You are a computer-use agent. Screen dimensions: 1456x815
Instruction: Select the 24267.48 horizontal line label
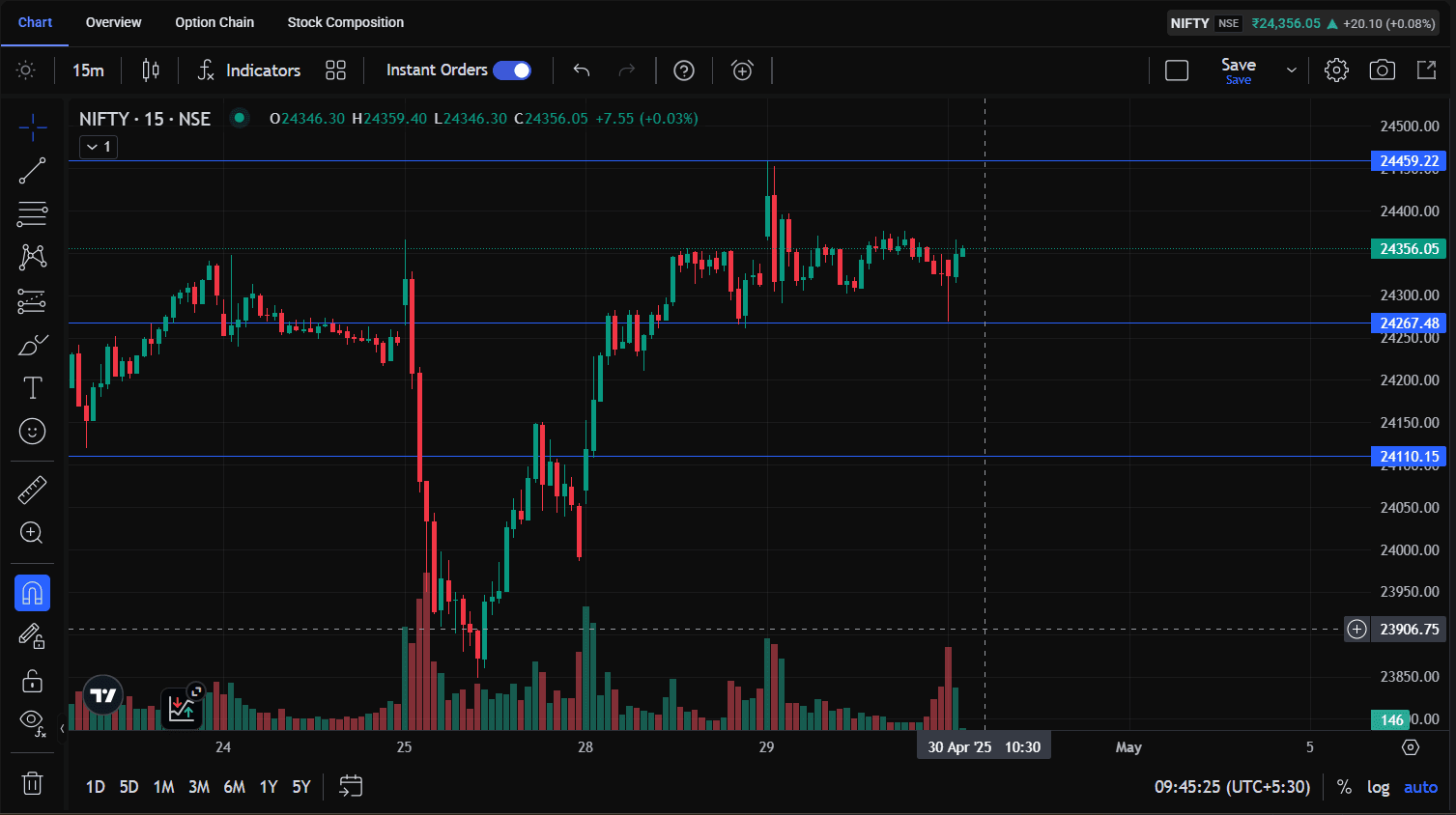click(1409, 323)
